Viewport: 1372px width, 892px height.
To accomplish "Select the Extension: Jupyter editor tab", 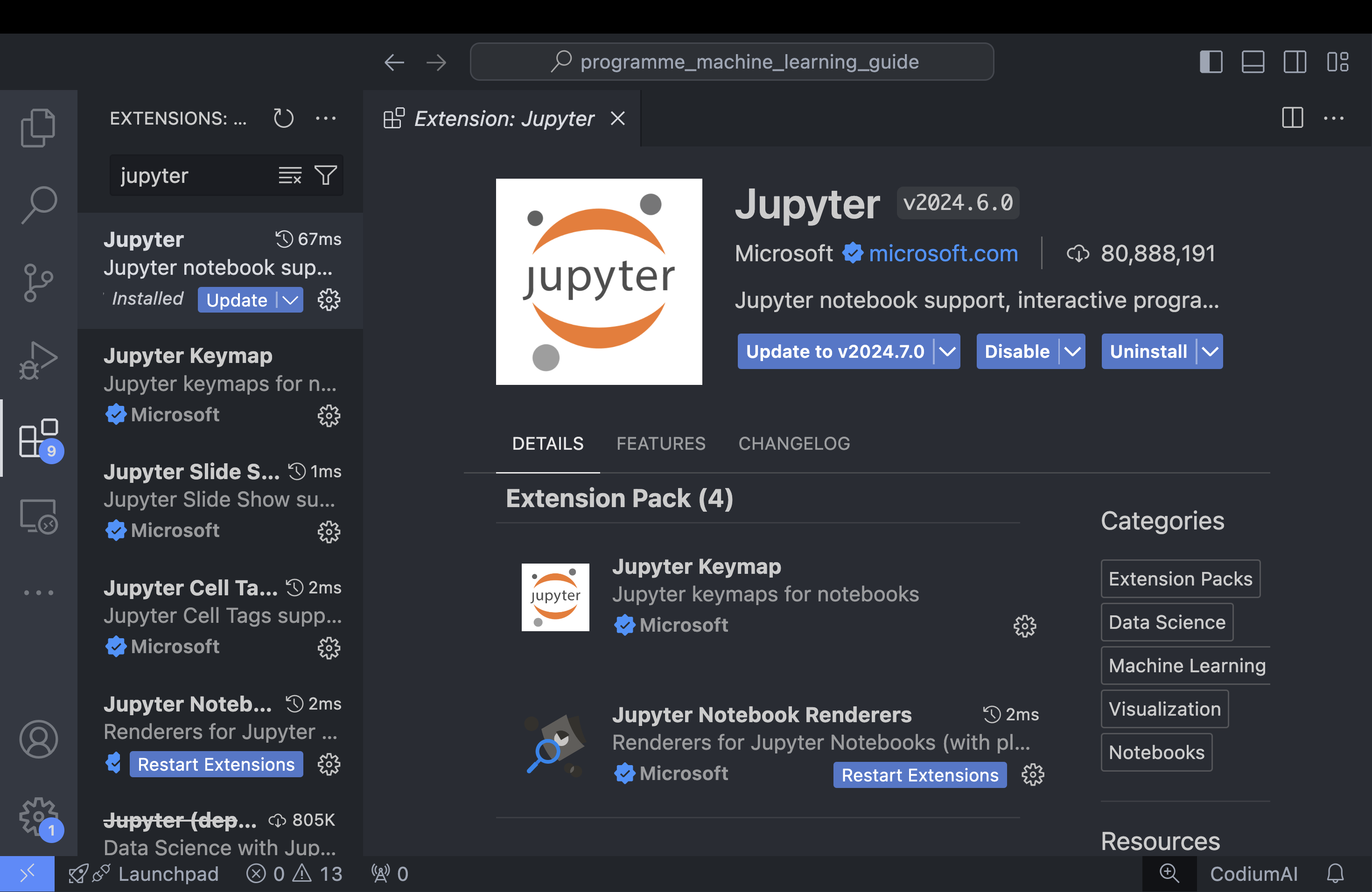I will pyautogui.click(x=503, y=118).
